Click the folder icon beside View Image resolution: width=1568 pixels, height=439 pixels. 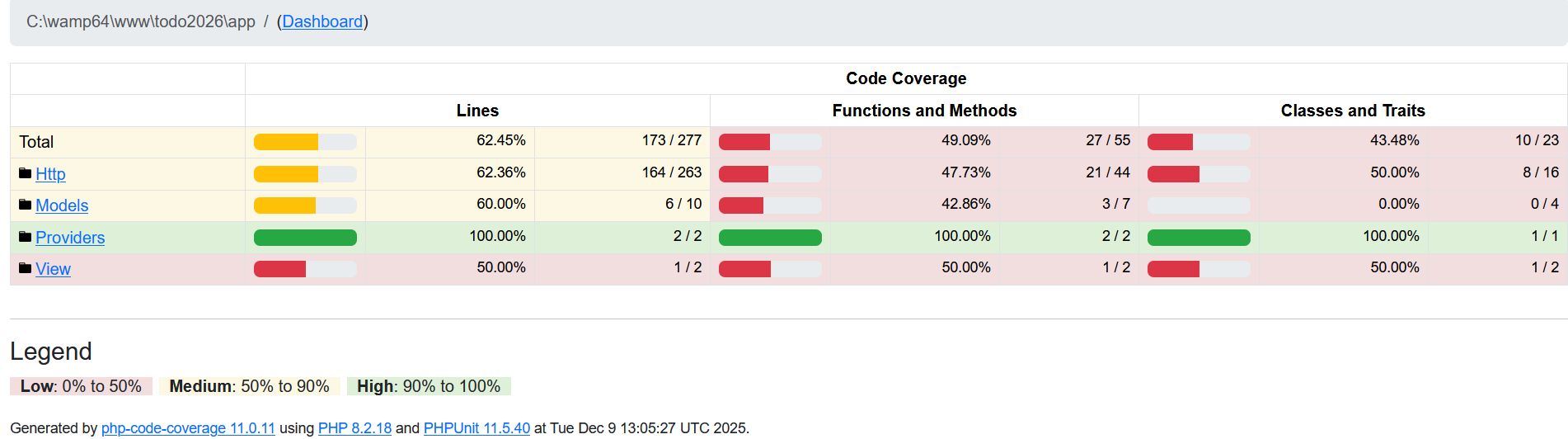[25, 268]
